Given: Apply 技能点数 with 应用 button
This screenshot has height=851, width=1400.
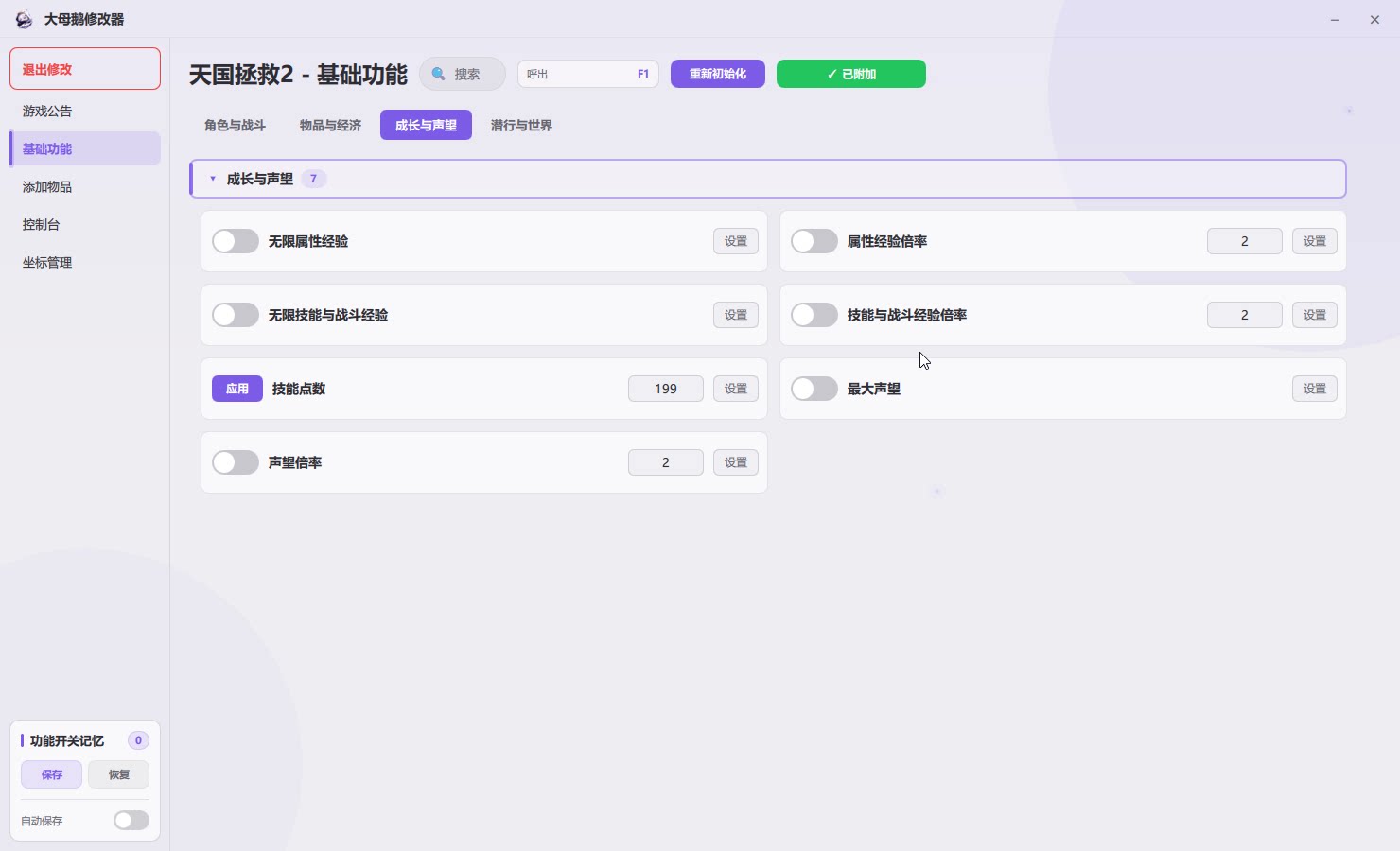Looking at the screenshot, I should pos(237,389).
